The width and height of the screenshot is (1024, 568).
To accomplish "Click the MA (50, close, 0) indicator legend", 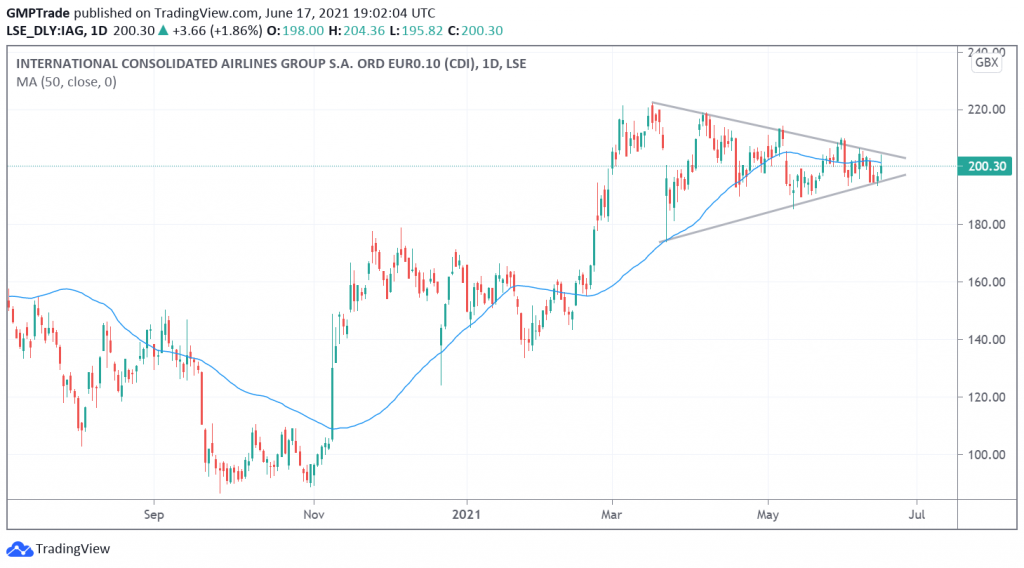I will point(66,82).
